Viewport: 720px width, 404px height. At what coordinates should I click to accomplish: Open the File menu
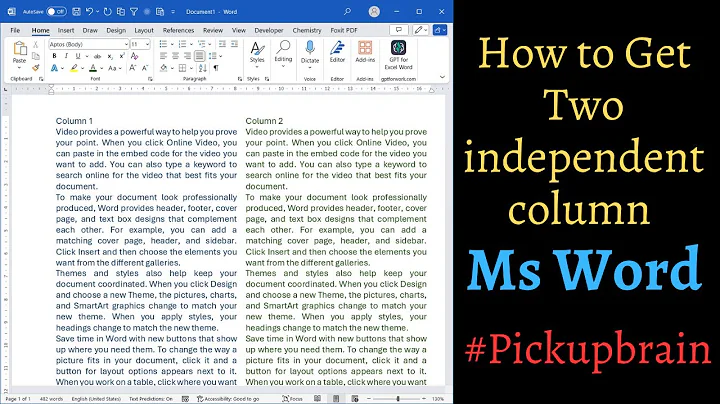(x=15, y=30)
